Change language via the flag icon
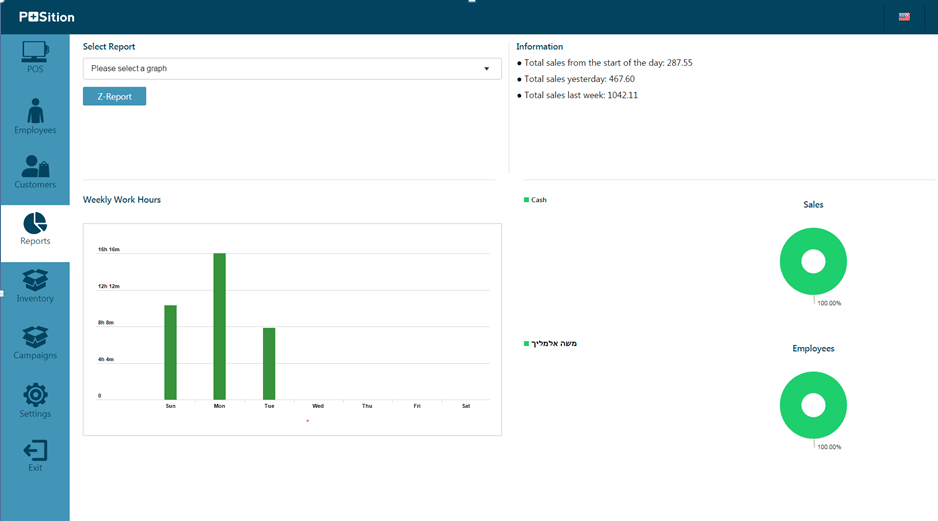This screenshot has width=938, height=521. (904, 17)
